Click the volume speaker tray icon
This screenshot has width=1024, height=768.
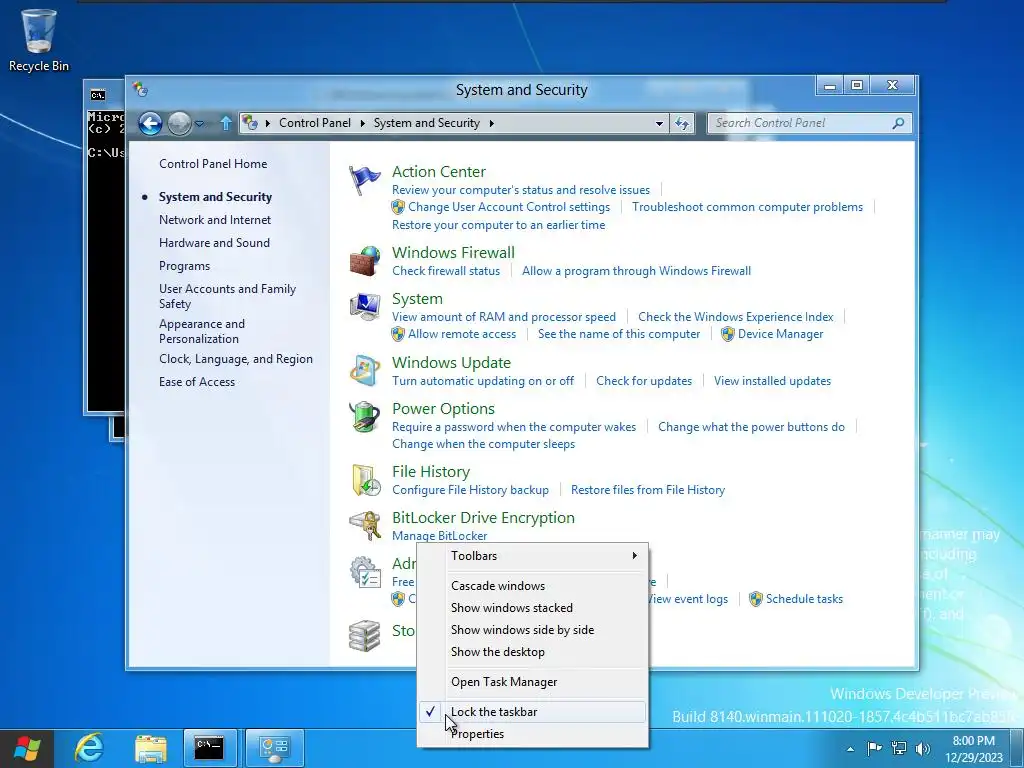[923, 748]
